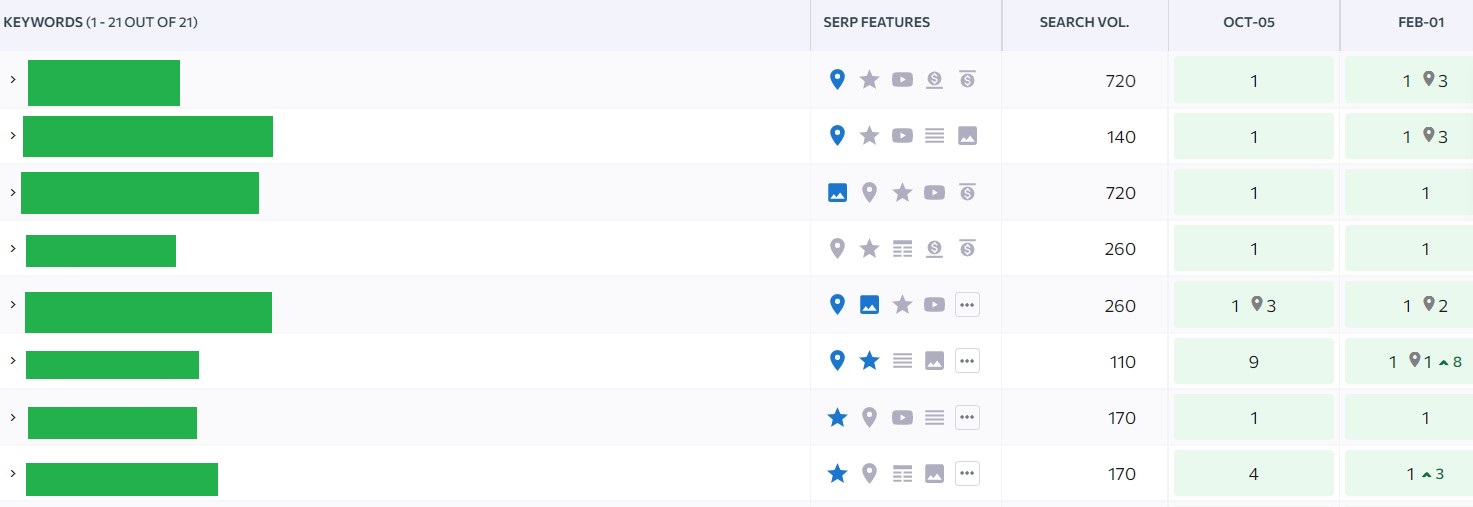
Task: Click the table-style snippet icon in the fourth row
Action: 902,249
